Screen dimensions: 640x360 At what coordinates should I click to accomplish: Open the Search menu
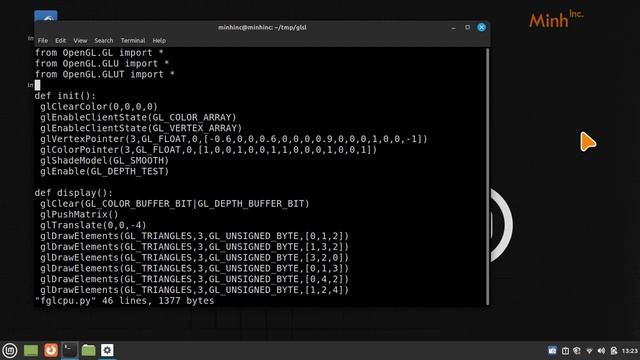click(104, 40)
